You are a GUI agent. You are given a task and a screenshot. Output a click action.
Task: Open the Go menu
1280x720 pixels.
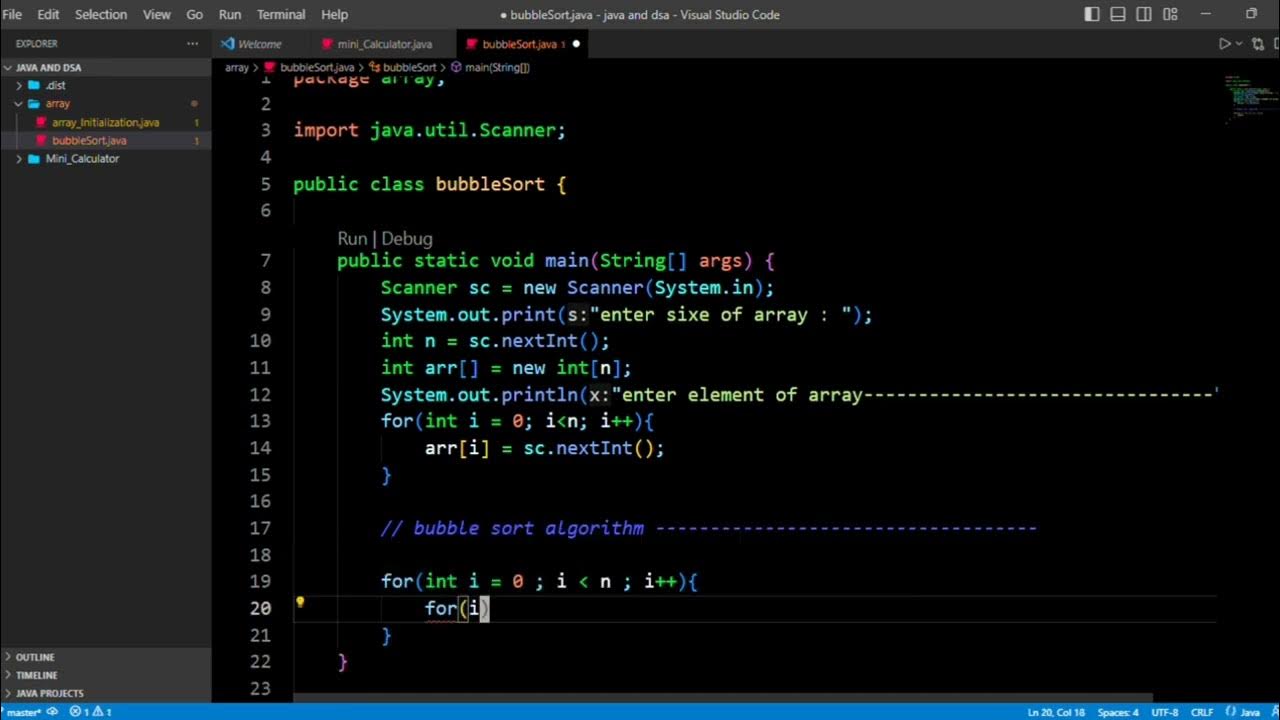tap(194, 14)
